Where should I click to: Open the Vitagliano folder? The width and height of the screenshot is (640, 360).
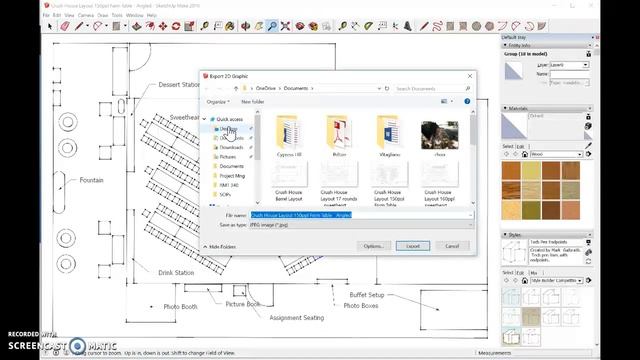point(389,136)
